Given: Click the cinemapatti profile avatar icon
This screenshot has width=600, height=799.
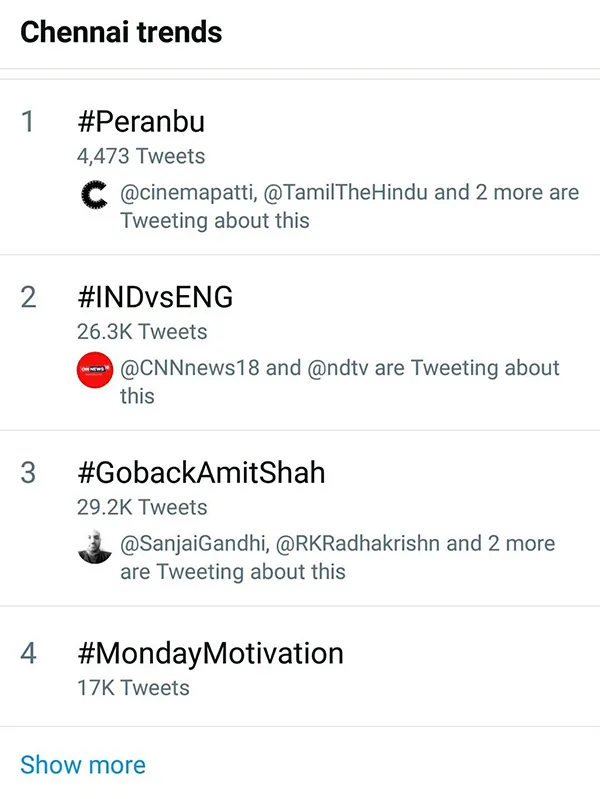Looking at the screenshot, I should pyautogui.click(x=95, y=195).
